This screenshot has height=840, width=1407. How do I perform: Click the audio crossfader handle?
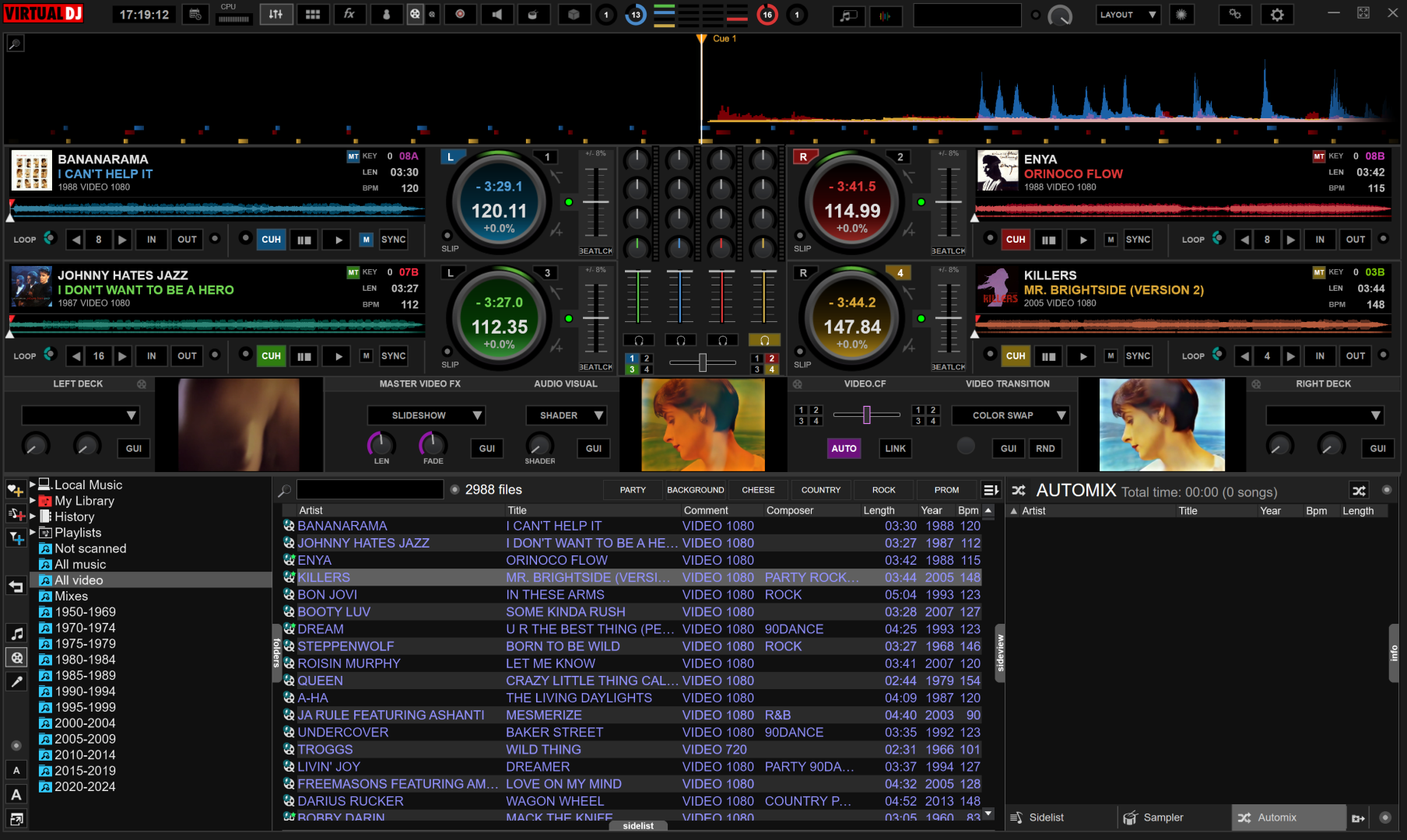[x=702, y=362]
